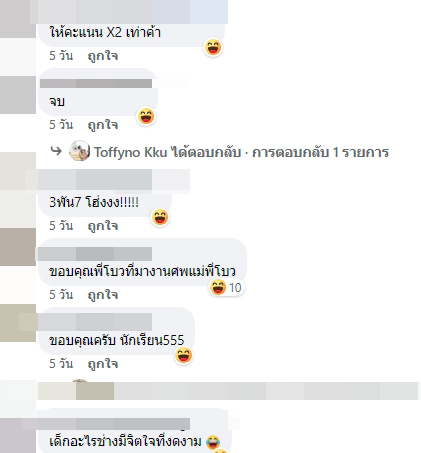This screenshot has height=453, width=421.
Task: Open '5 วัน' timestamp of the 'จบ' comment
Action: pos(61,125)
